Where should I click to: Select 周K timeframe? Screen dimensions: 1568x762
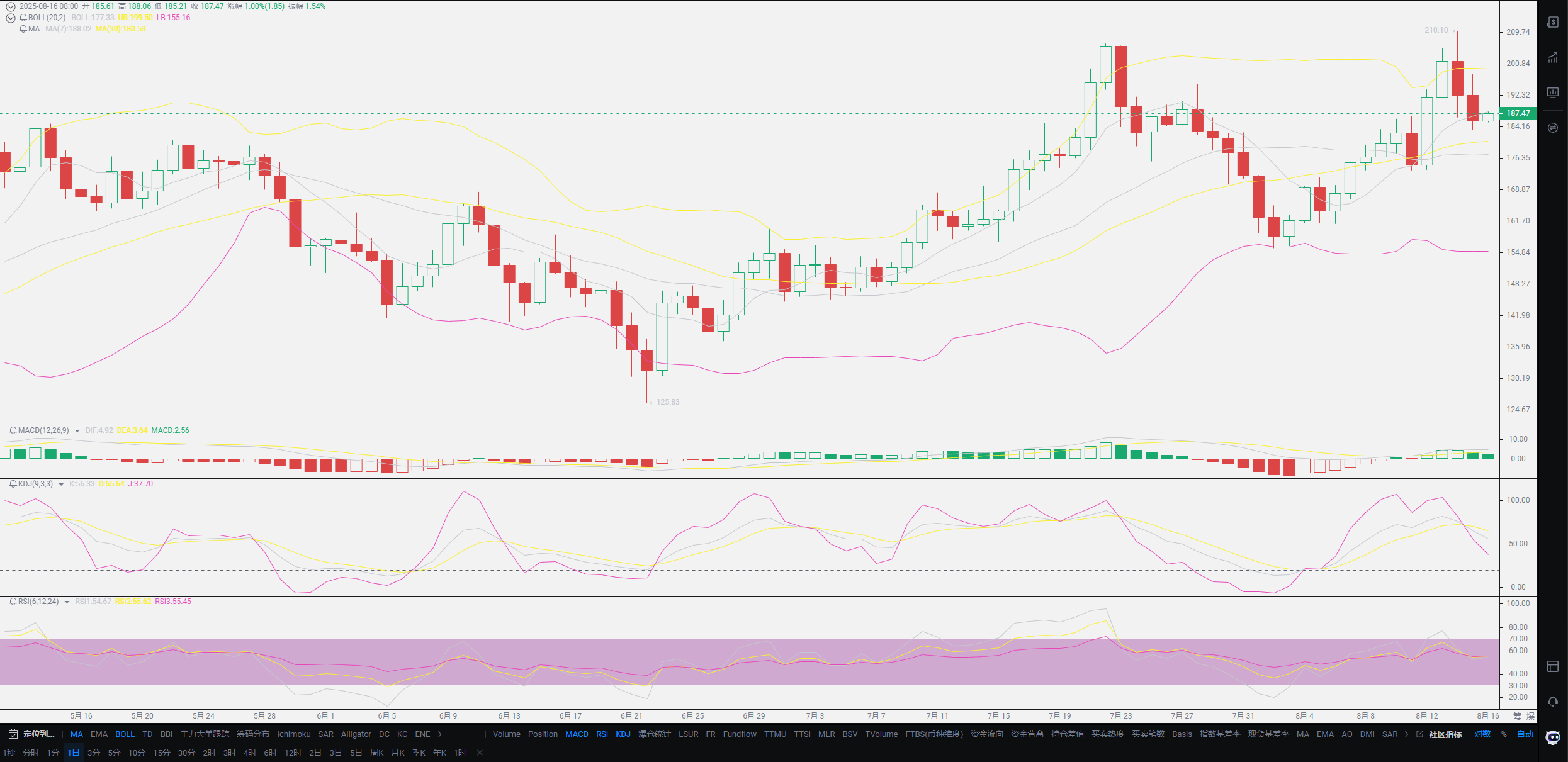click(x=377, y=753)
